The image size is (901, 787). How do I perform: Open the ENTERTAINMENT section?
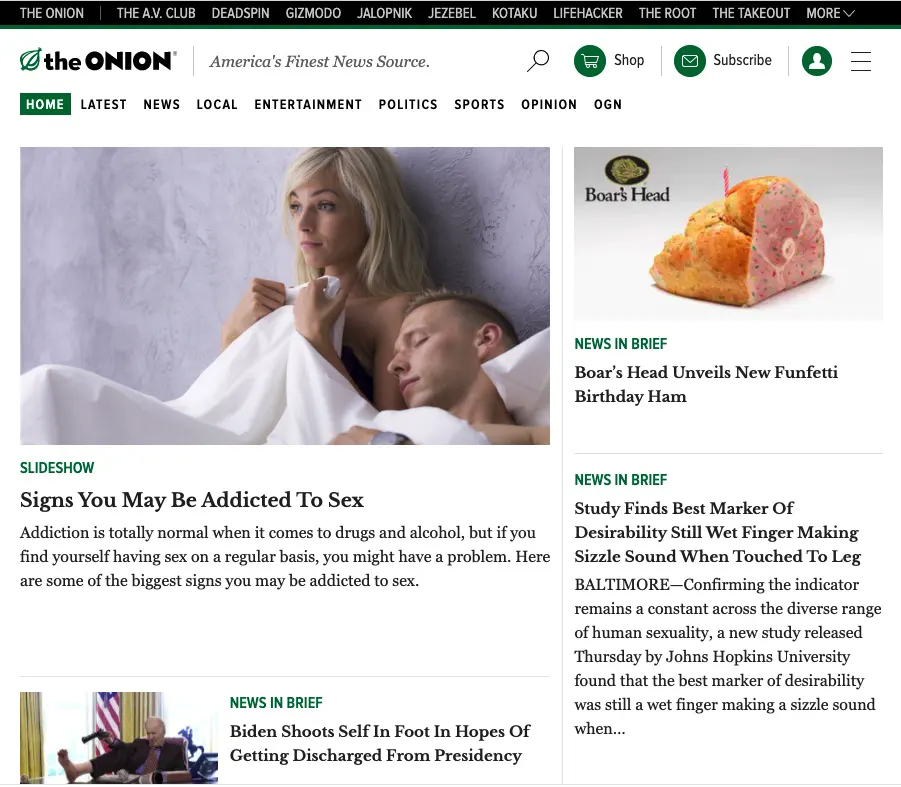308,105
